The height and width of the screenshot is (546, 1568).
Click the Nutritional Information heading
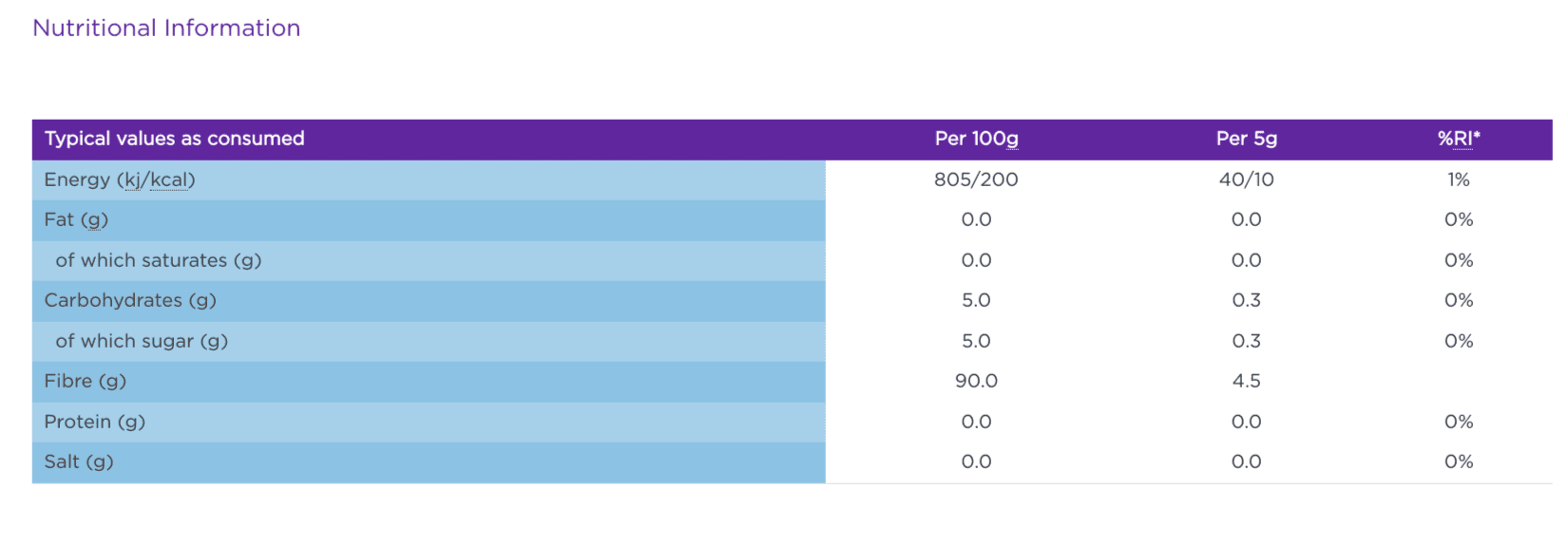[166, 28]
